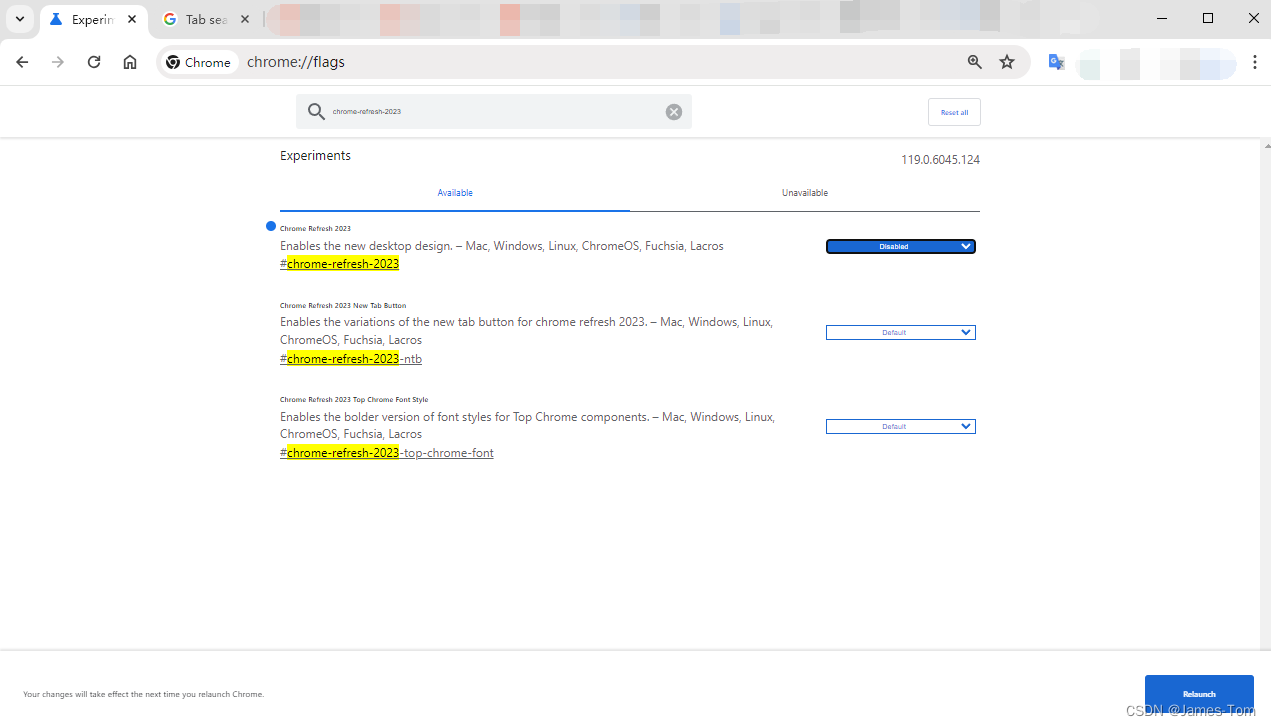Click the relaunch notice text at bottom
The width and height of the screenshot is (1271, 726).
tap(144, 694)
